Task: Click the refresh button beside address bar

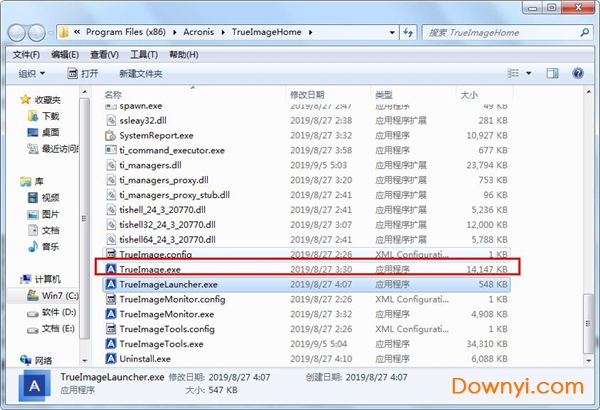Action: [408, 33]
